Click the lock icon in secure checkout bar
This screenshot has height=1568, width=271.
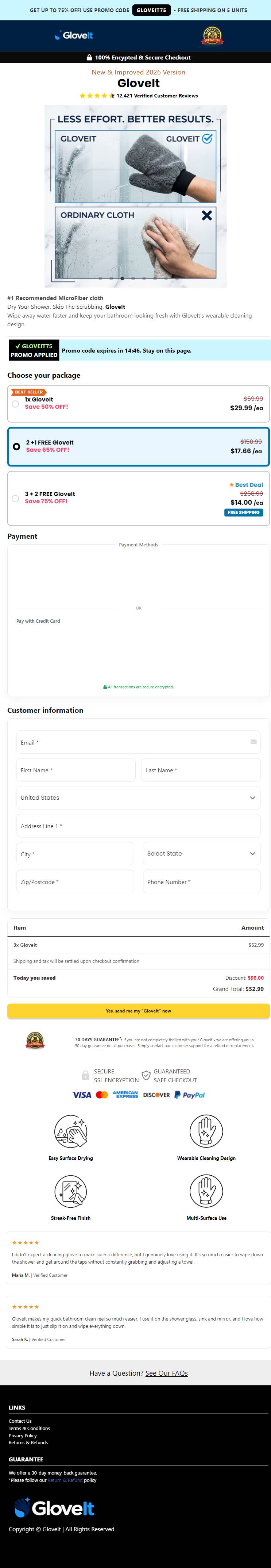click(x=89, y=57)
